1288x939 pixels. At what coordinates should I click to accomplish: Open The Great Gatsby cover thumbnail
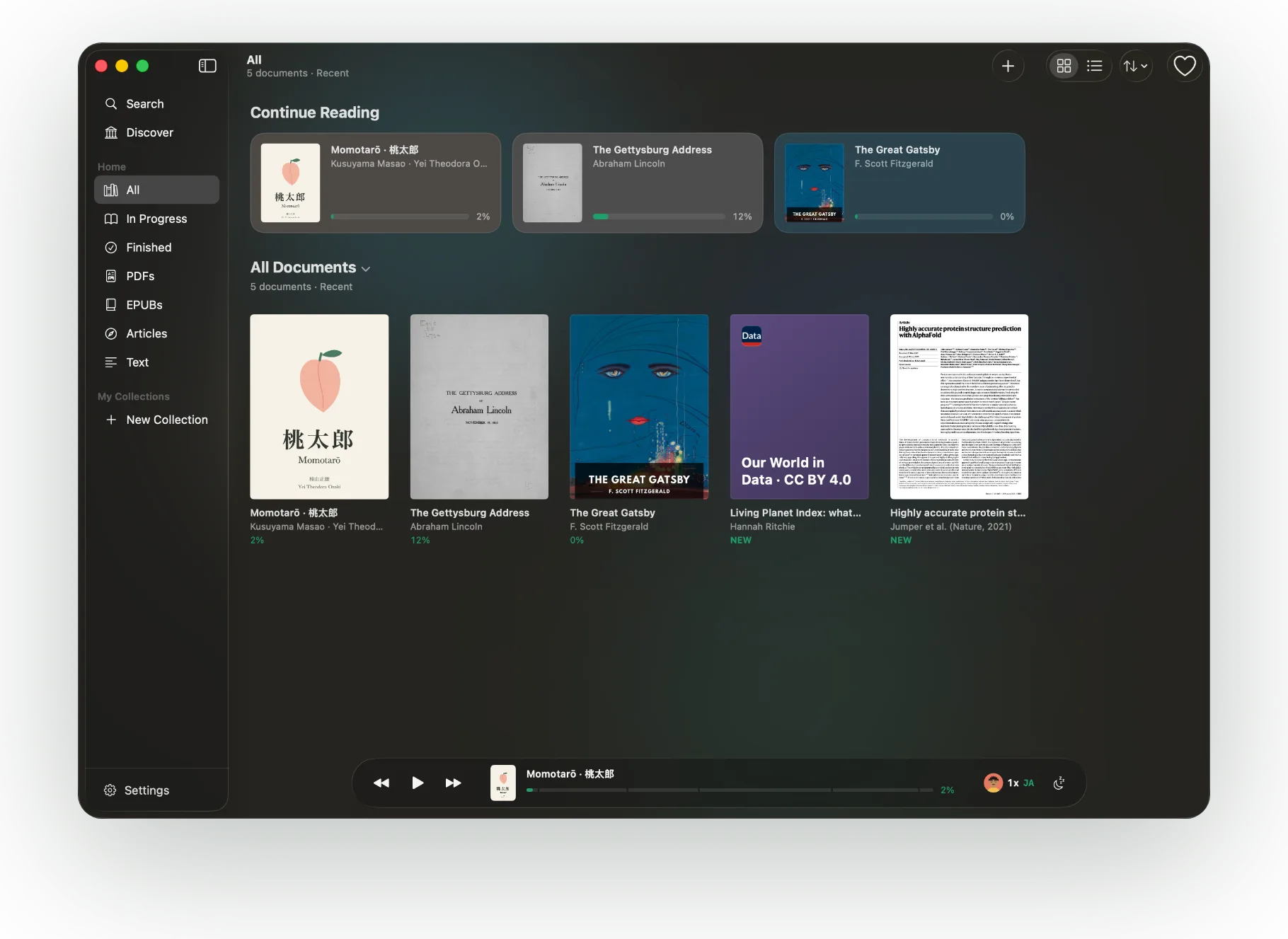click(639, 407)
